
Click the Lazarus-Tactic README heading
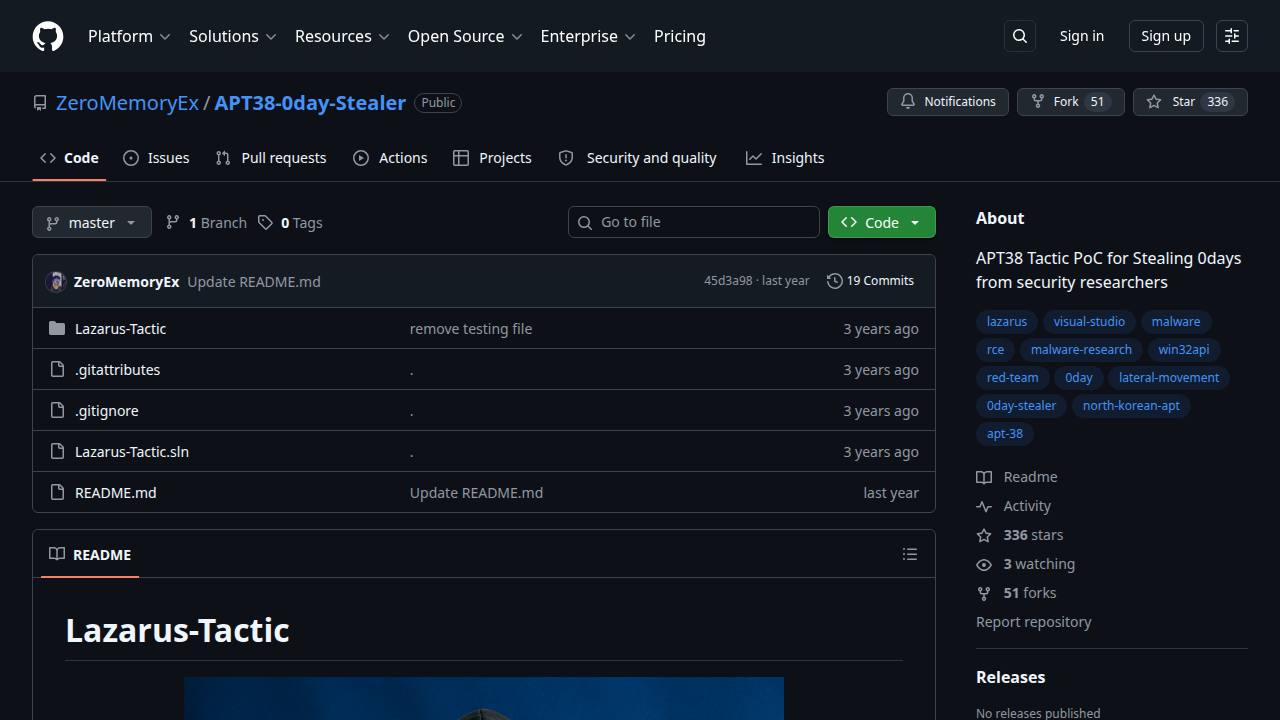point(178,630)
